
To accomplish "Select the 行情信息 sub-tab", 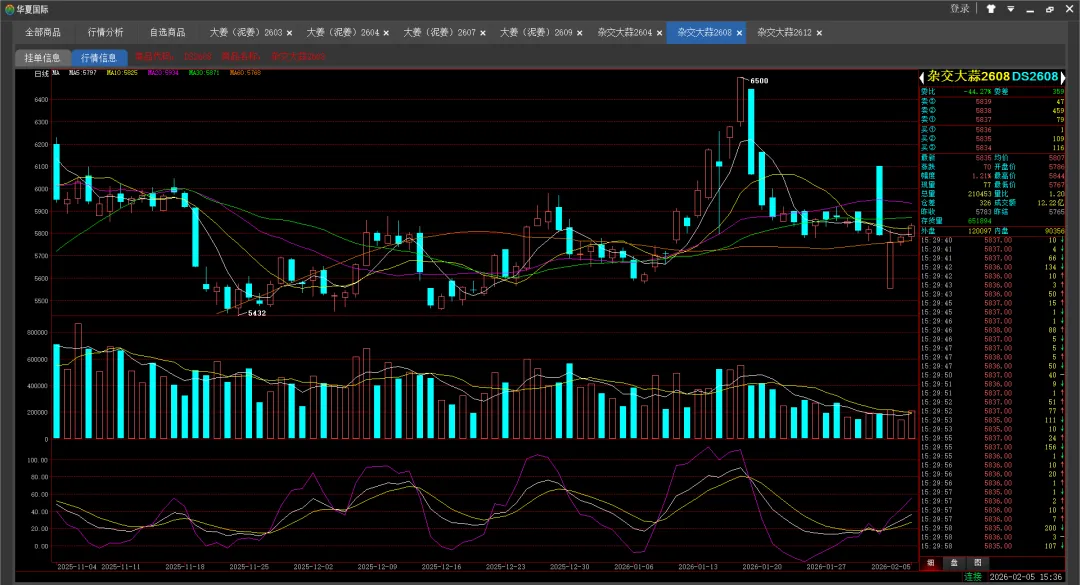I will [99, 58].
